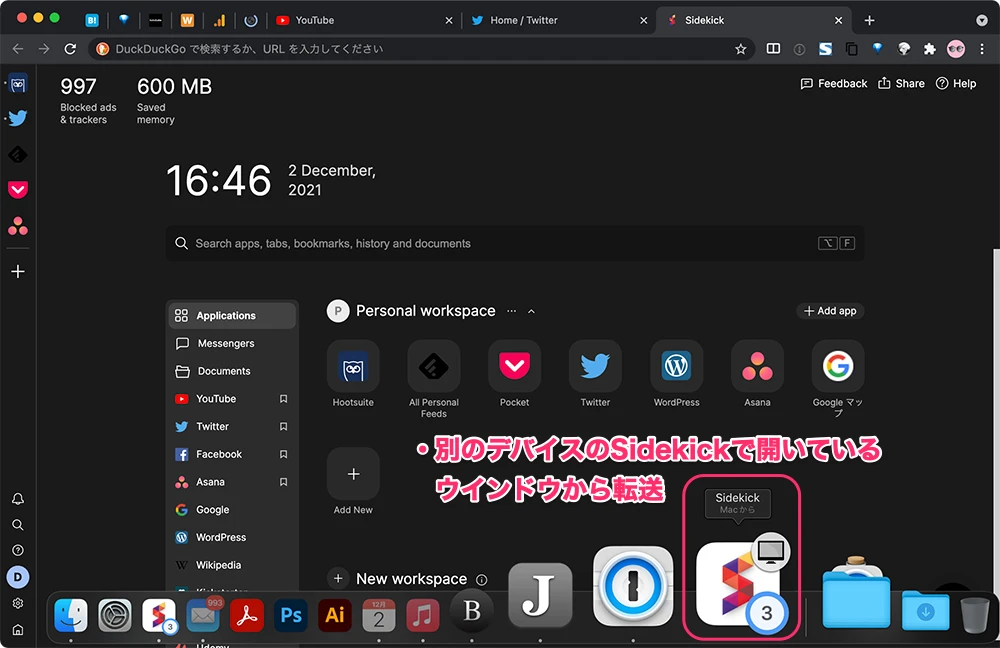Launch the Pocket tile in Personal workspace

click(515, 366)
